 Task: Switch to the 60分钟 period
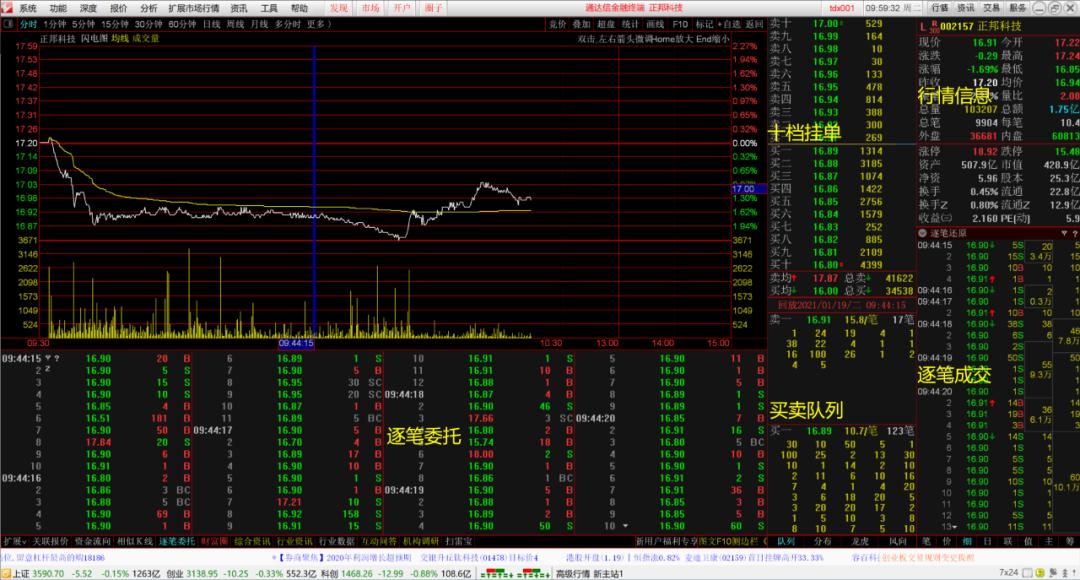click(182, 24)
